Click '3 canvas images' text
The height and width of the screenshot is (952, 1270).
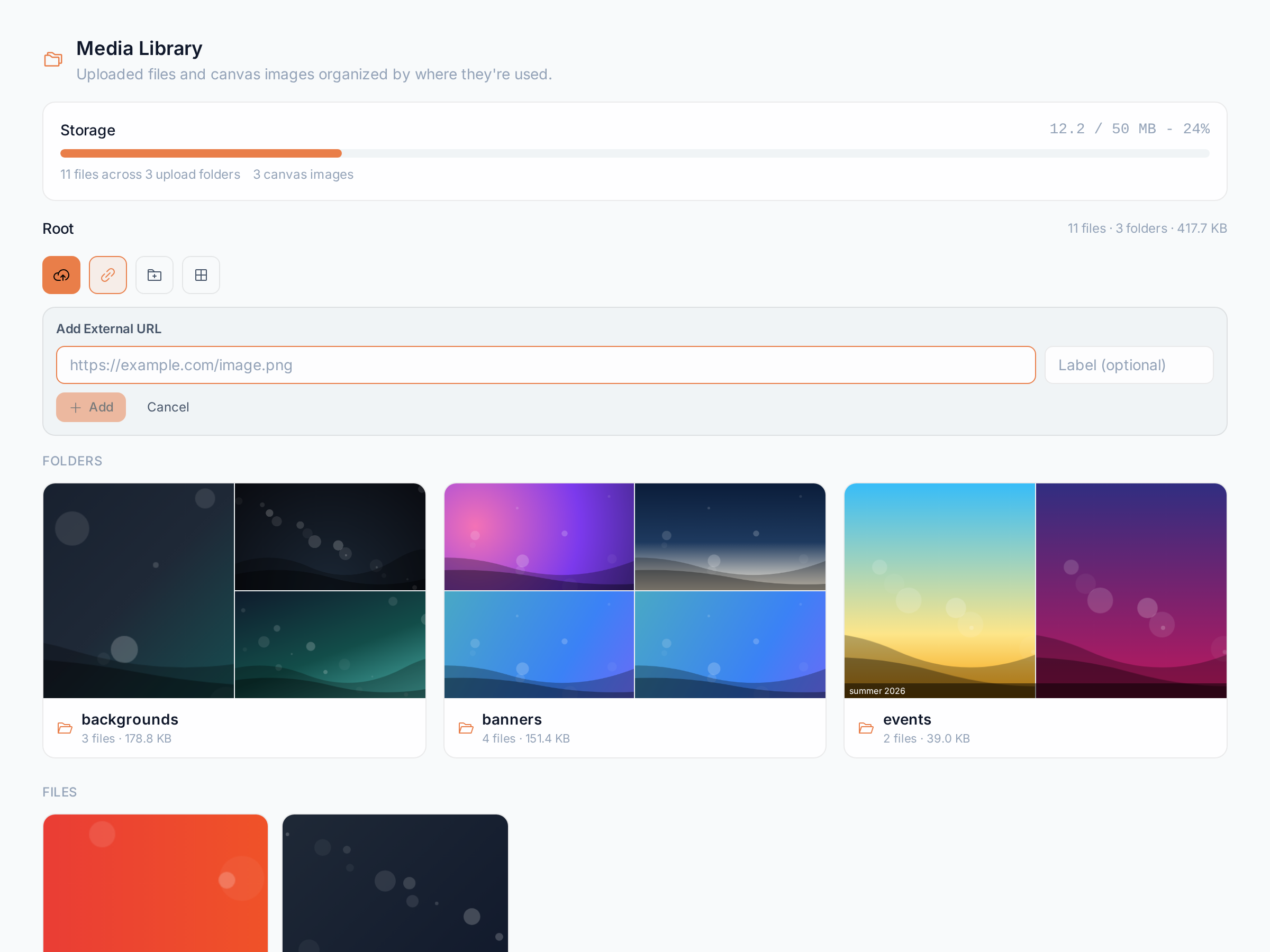pyautogui.click(x=303, y=175)
